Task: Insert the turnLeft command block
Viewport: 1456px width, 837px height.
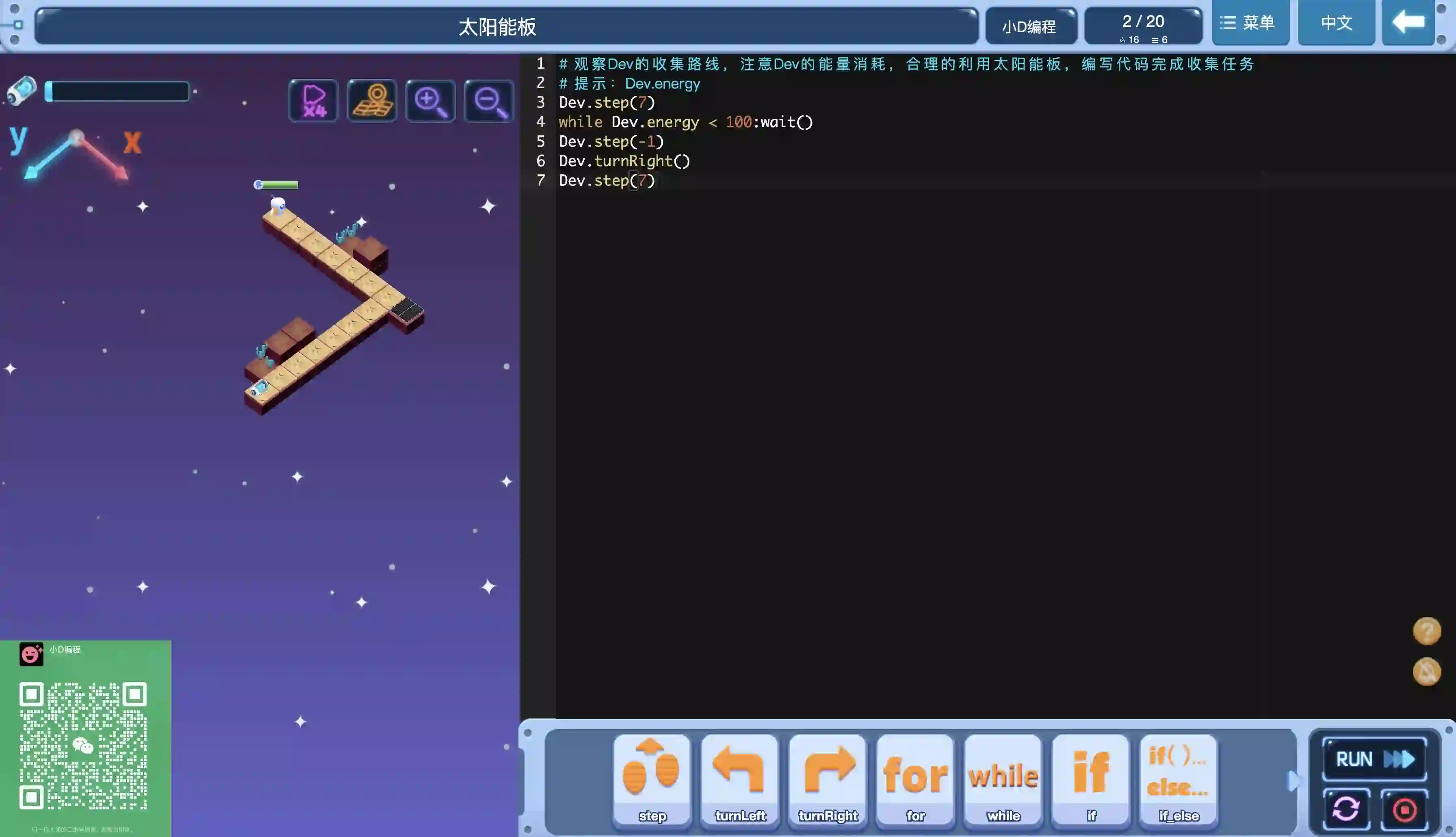Action: 739,780
